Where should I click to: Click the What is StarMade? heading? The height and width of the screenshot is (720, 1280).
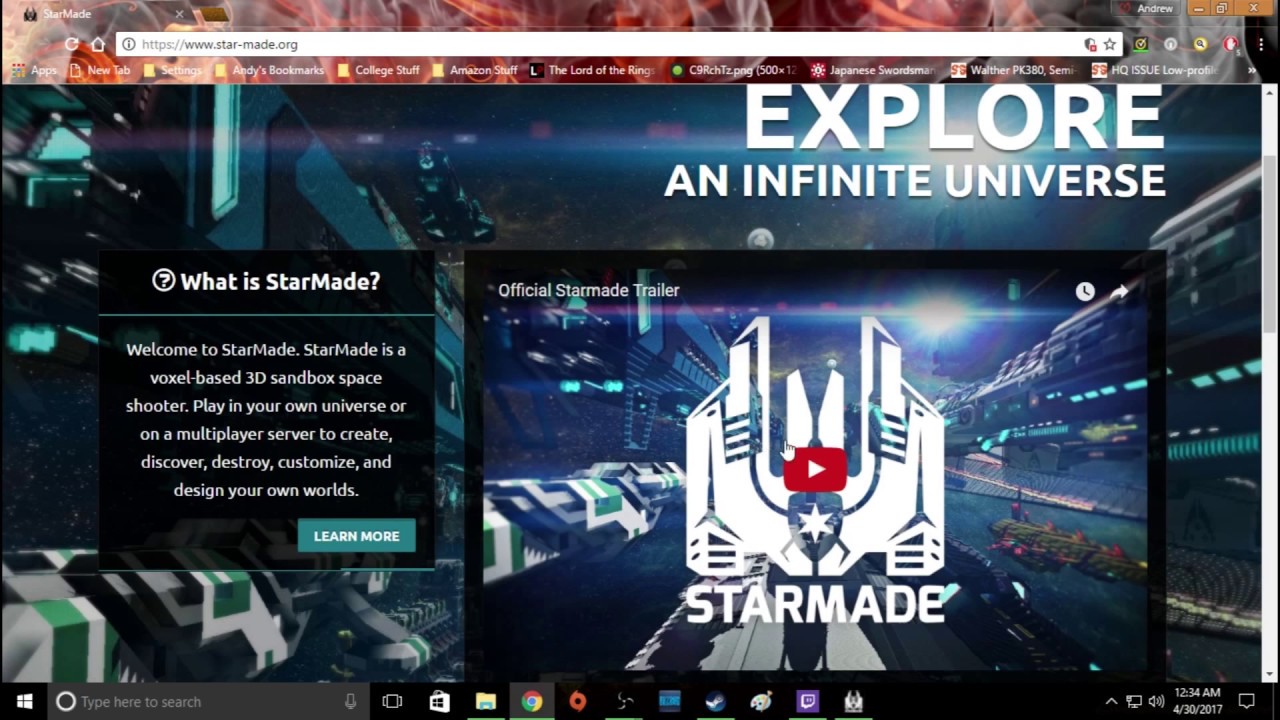[266, 281]
